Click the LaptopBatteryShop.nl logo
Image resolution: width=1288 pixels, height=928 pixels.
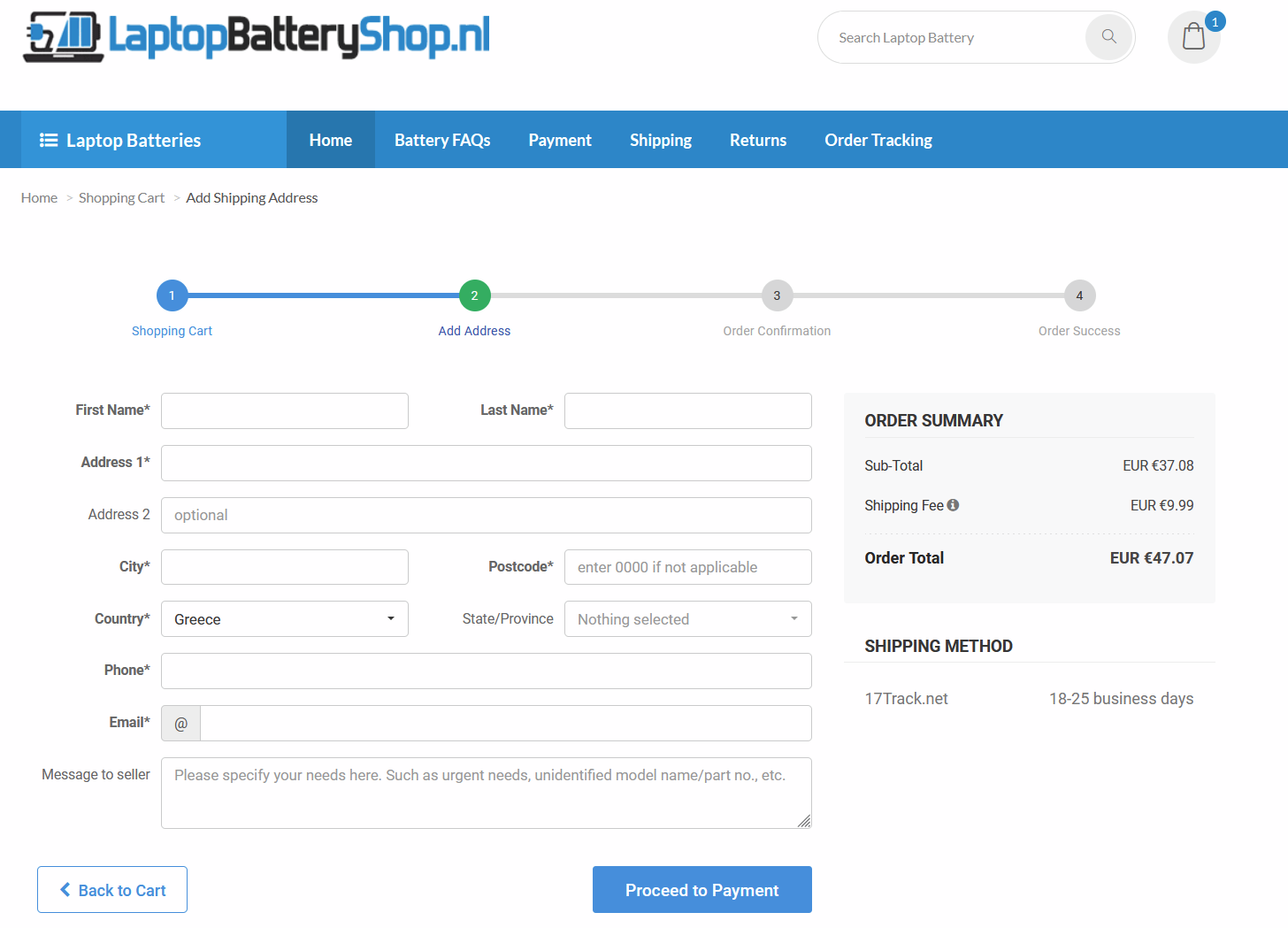[257, 36]
